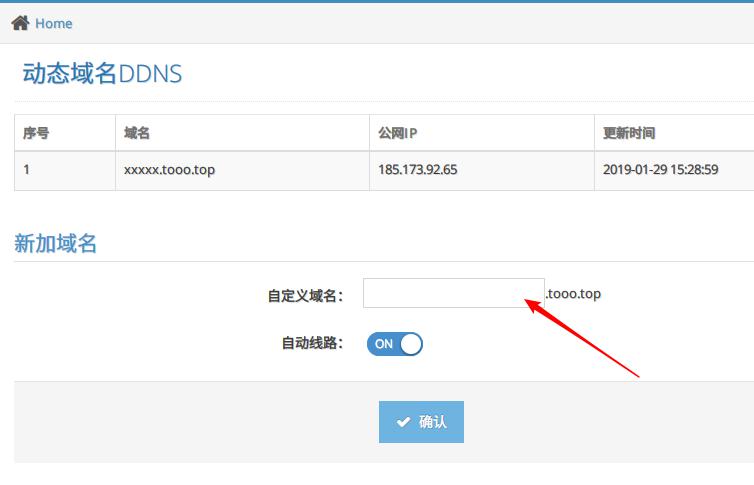Click the .tooo.top suffix beside the input
Screen dimensions: 754x485
[x=574, y=294]
